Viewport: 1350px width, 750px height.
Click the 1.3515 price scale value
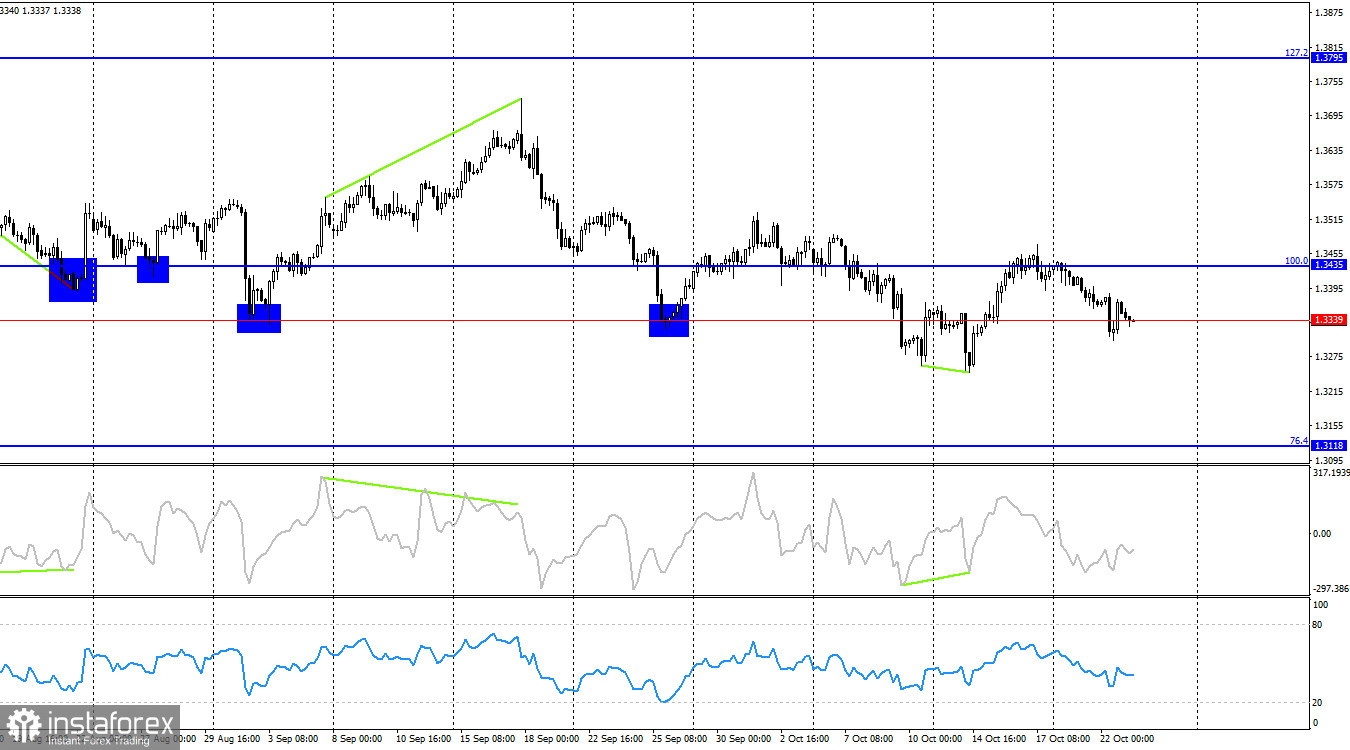coord(1330,219)
